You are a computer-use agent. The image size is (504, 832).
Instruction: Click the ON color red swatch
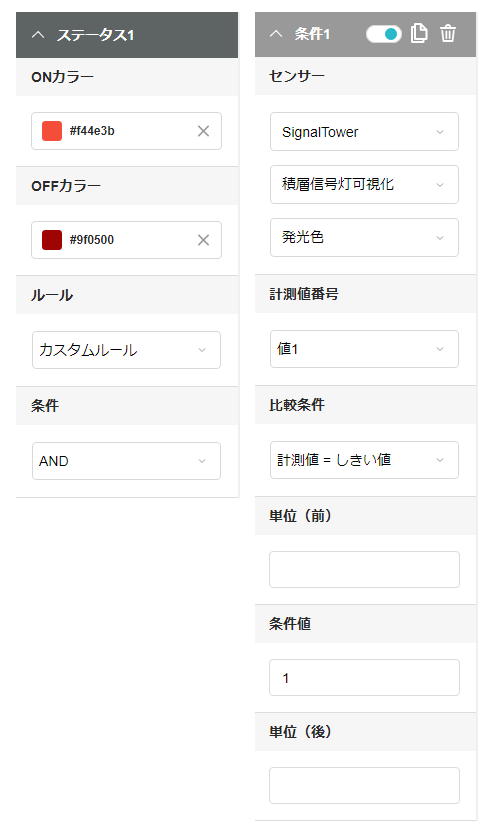point(52,131)
